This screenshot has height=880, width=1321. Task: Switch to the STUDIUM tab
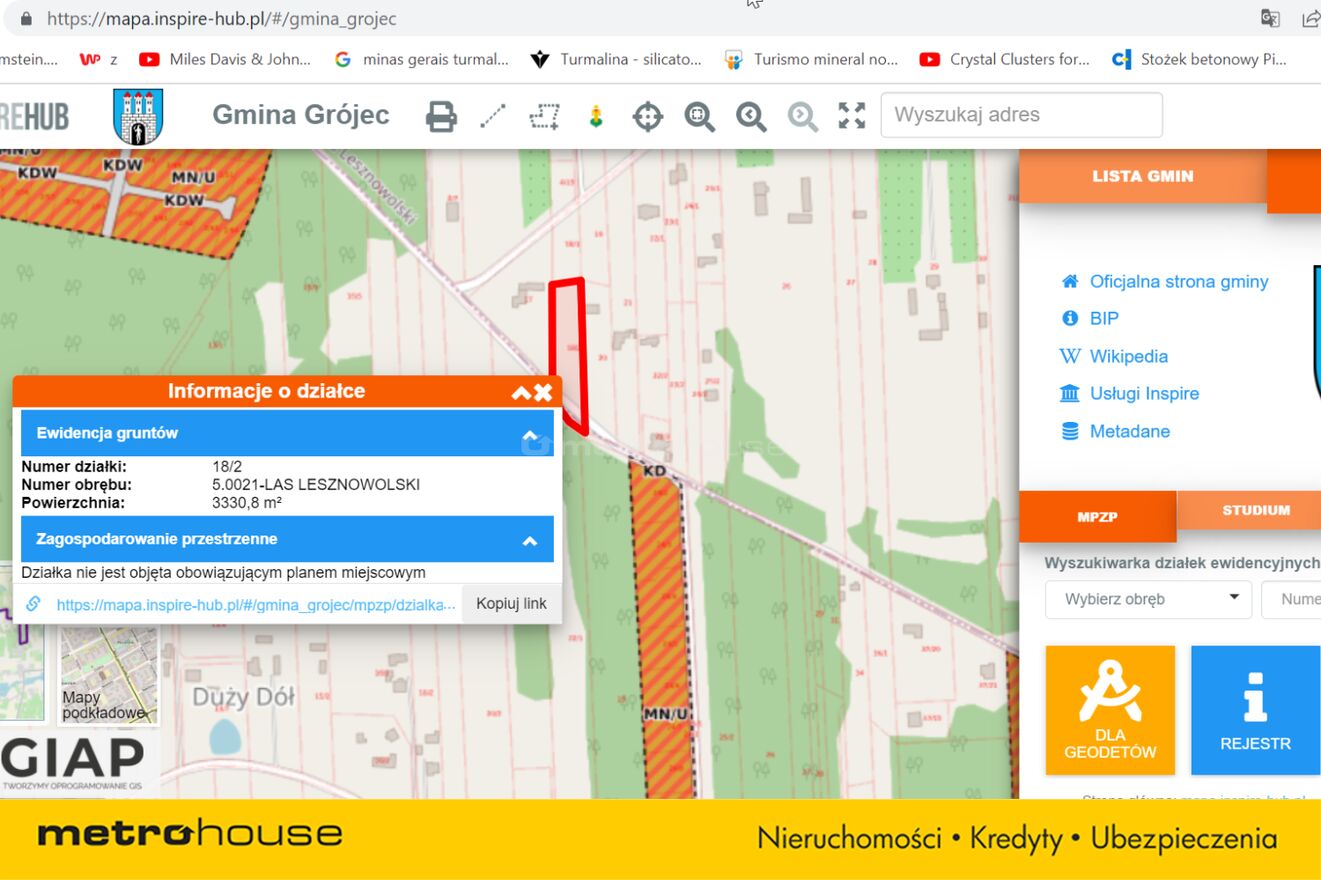tap(1255, 510)
